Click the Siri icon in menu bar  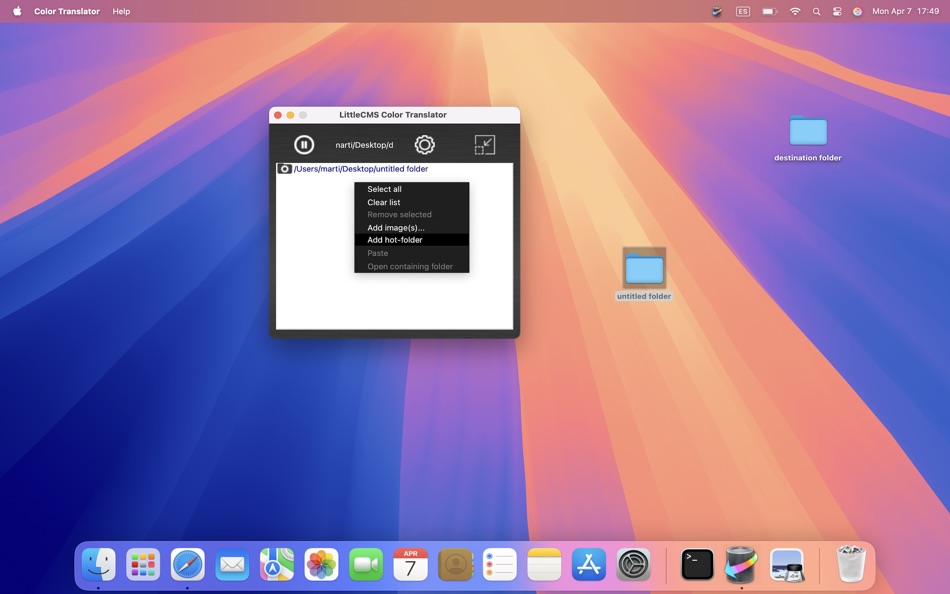coord(857,11)
